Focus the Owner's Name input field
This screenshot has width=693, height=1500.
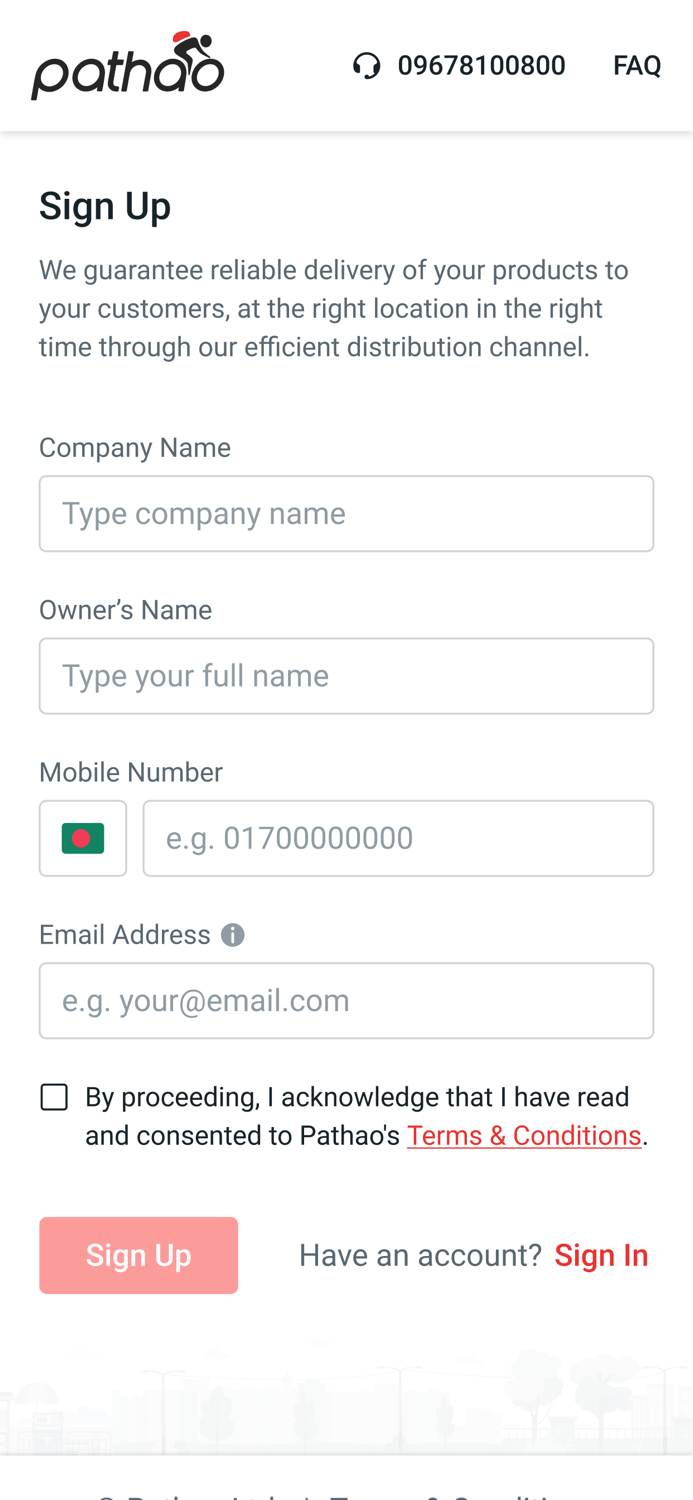pos(347,675)
